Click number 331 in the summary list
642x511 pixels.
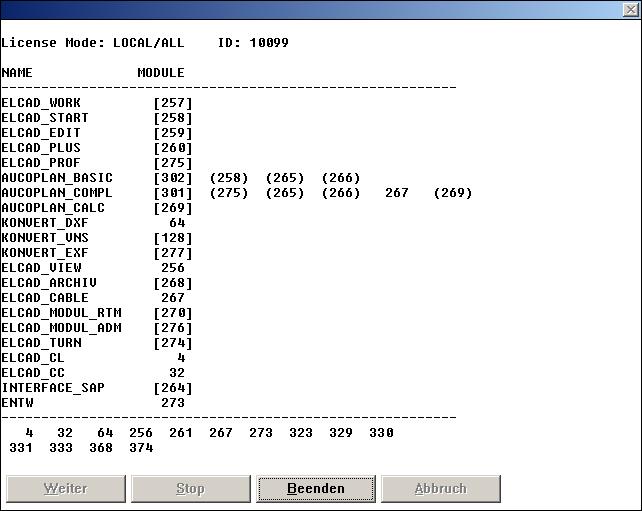(x=21, y=448)
